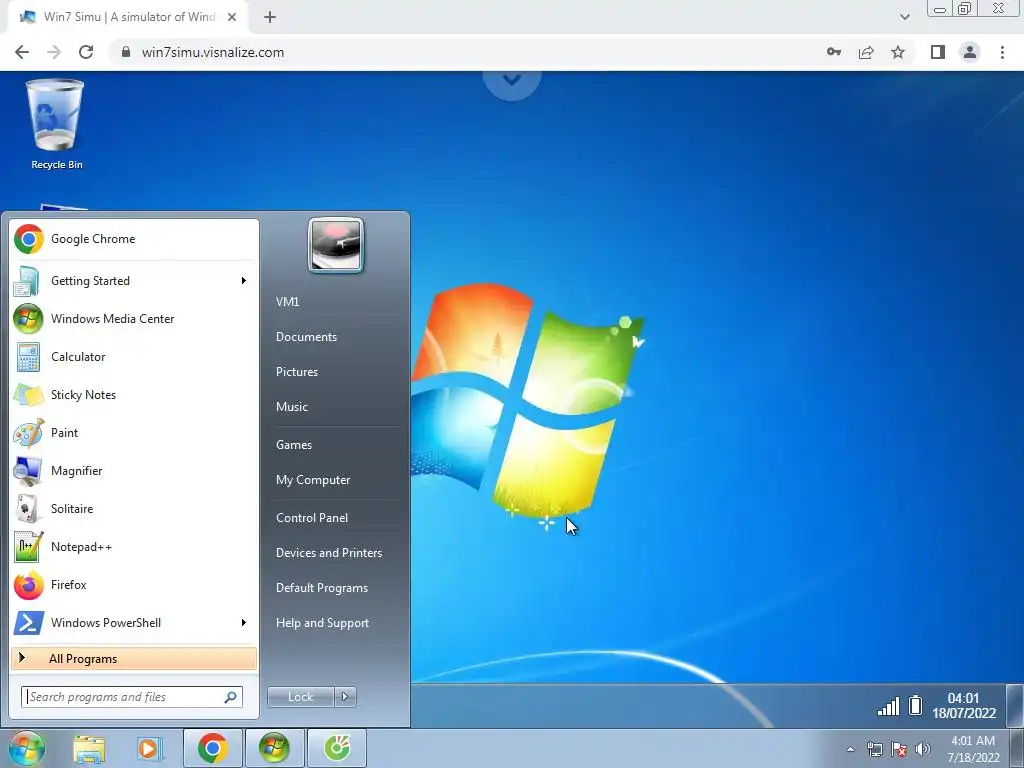Screen dimensions: 1024x768
Task: Open Notepad++ from the Start menu
Action: 134,547
